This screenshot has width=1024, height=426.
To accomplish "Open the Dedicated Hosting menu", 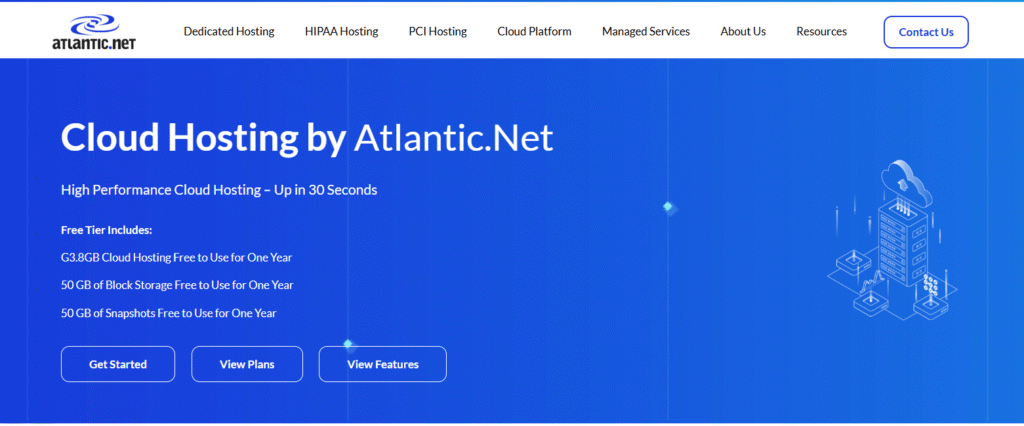I will [229, 32].
